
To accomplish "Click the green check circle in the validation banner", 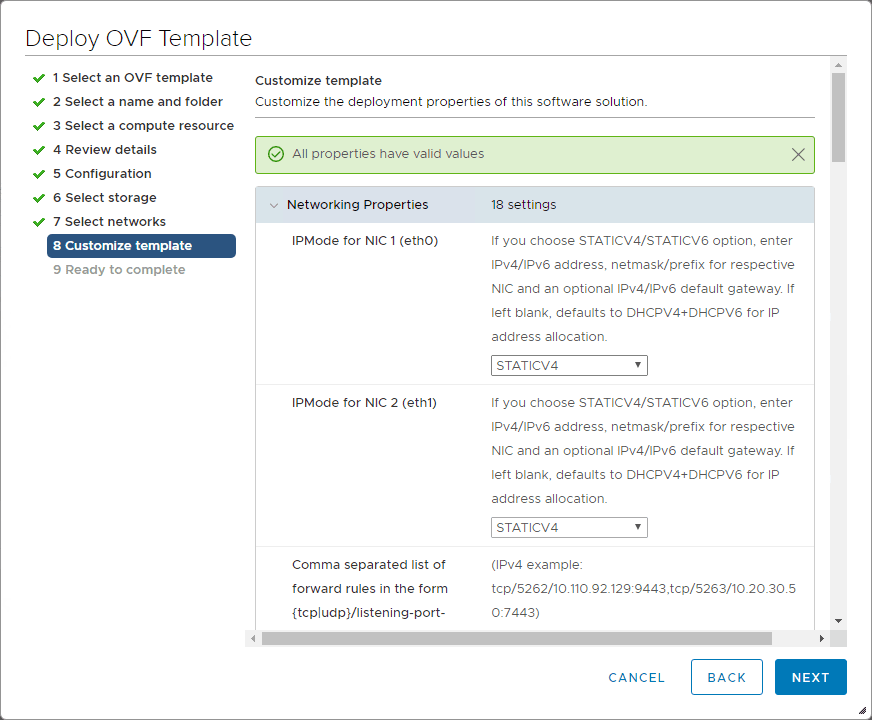I will click(274, 154).
